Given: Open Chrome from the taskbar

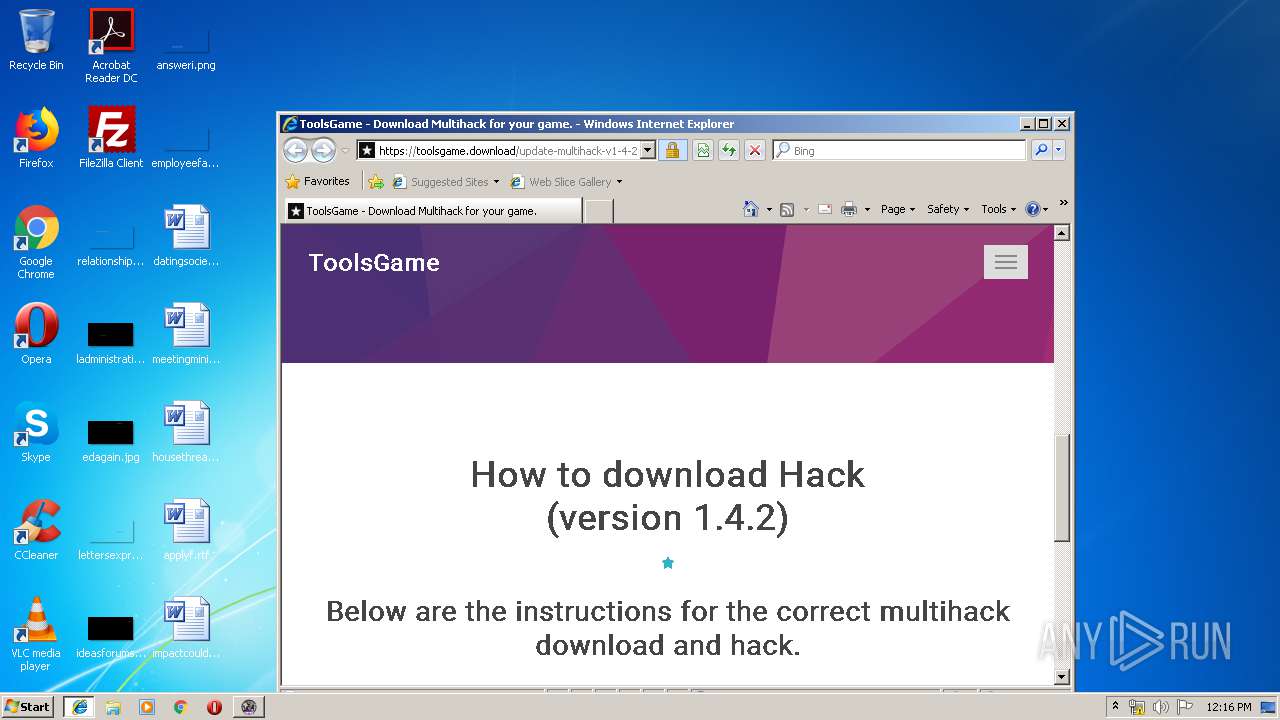Looking at the screenshot, I should click(x=181, y=707).
